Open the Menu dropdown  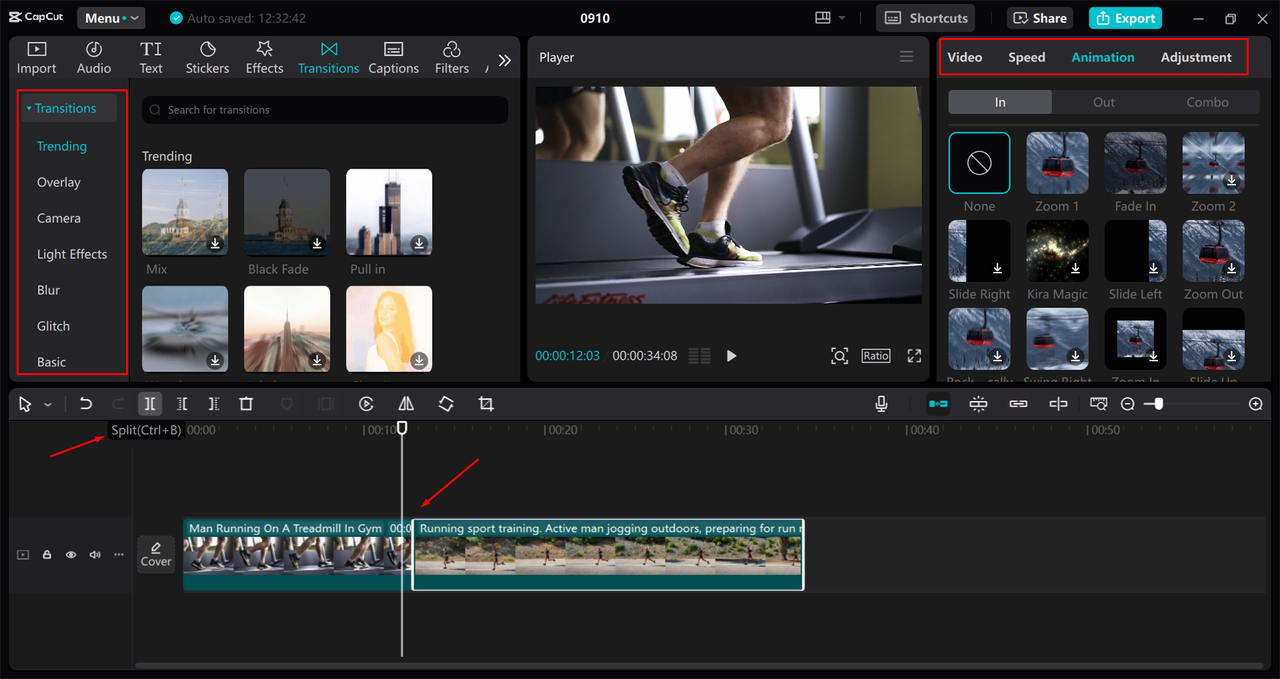[x=110, y=18]
